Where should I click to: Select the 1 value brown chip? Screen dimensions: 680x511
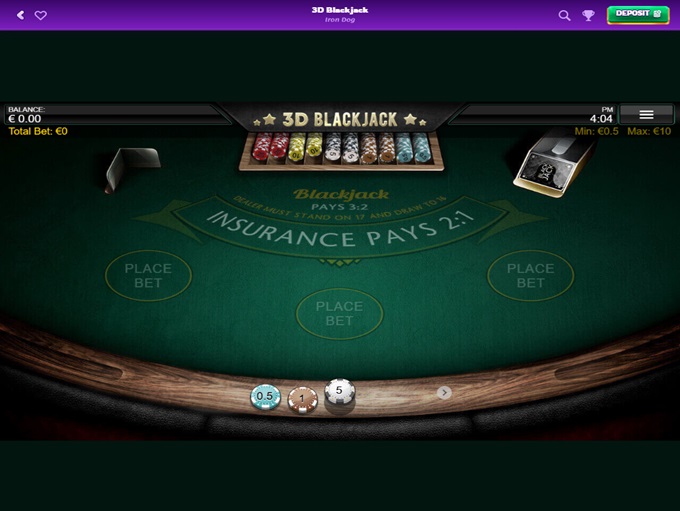[x=302, y=399]
